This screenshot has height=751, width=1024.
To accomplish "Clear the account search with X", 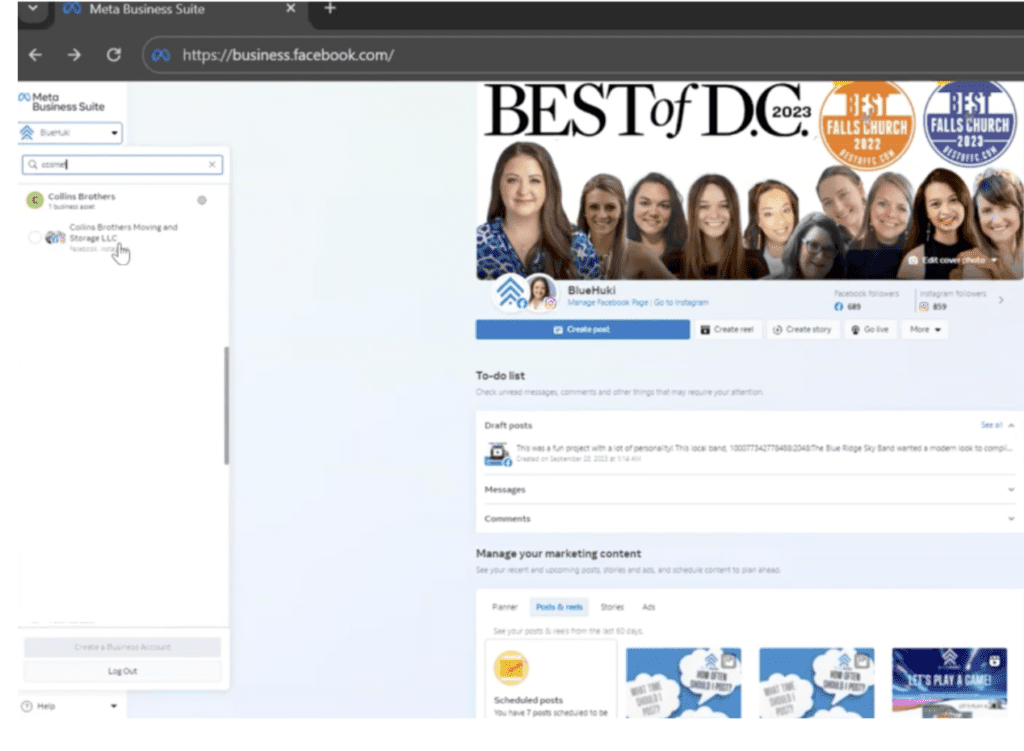I will click(212, 165).
